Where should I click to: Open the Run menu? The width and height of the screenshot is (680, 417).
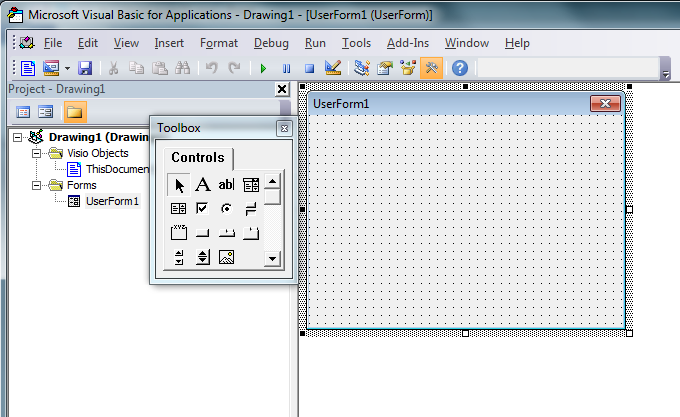click(x=315, y=43)
